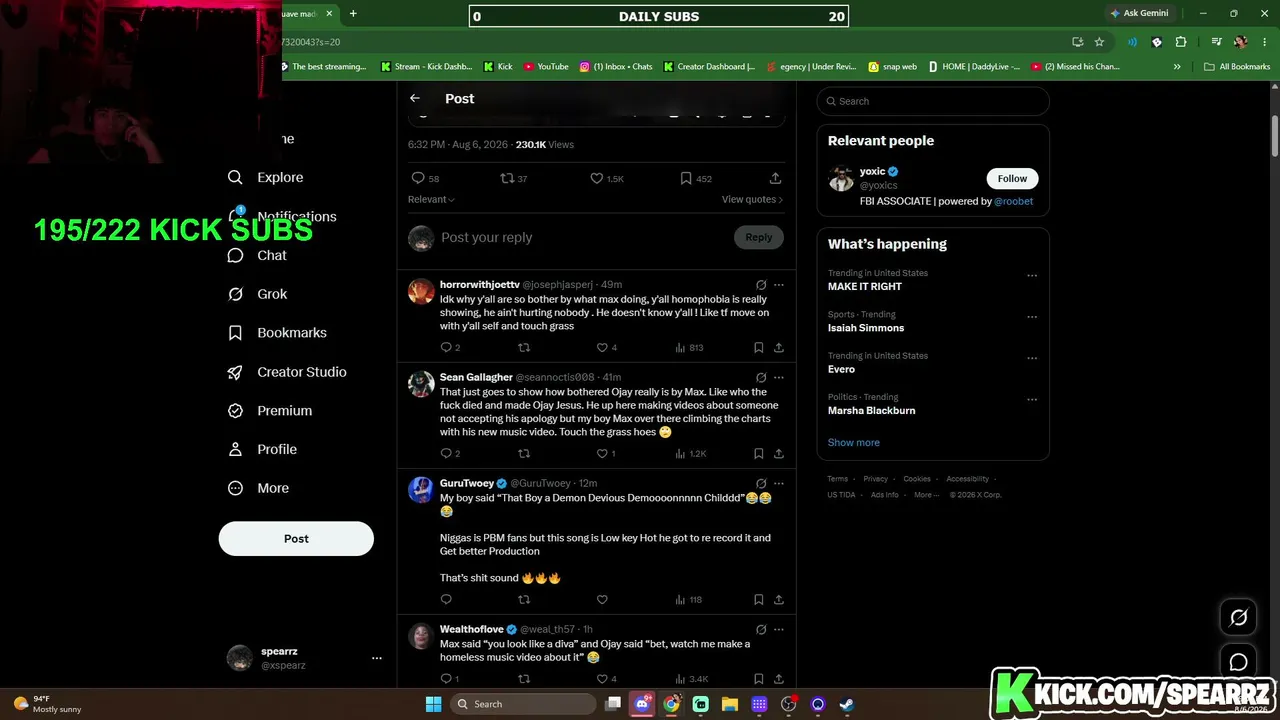Open more options on horrorwithjoettv's reply
The height and width of the screenshot is (720, 1280).
coord(779,285)
